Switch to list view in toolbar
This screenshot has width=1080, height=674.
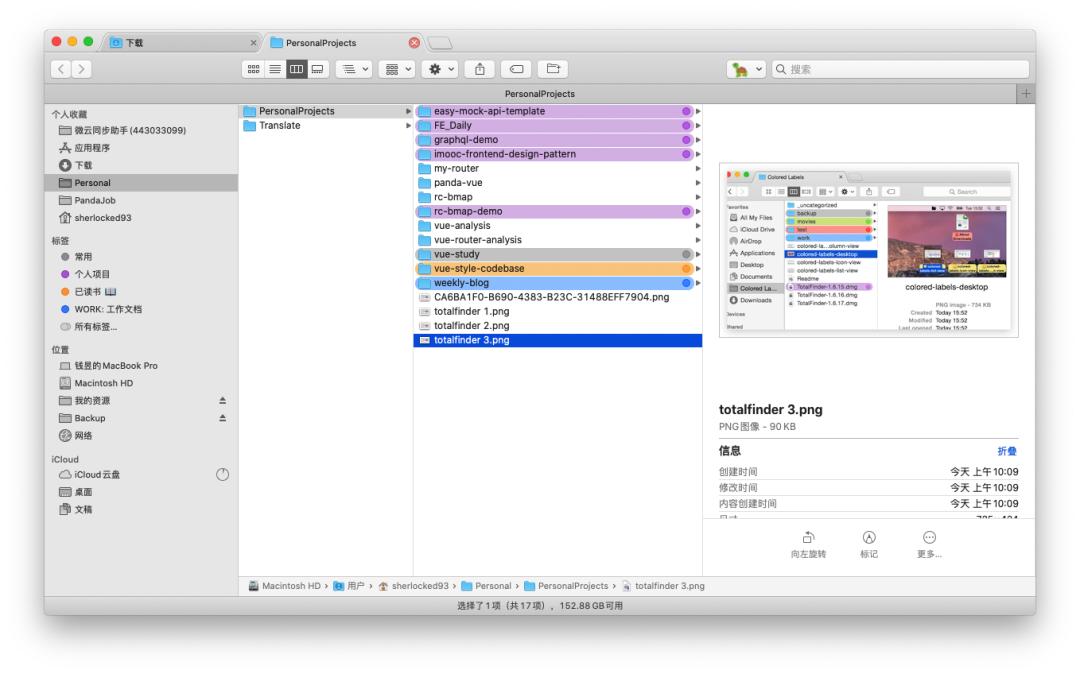point(274,70)
